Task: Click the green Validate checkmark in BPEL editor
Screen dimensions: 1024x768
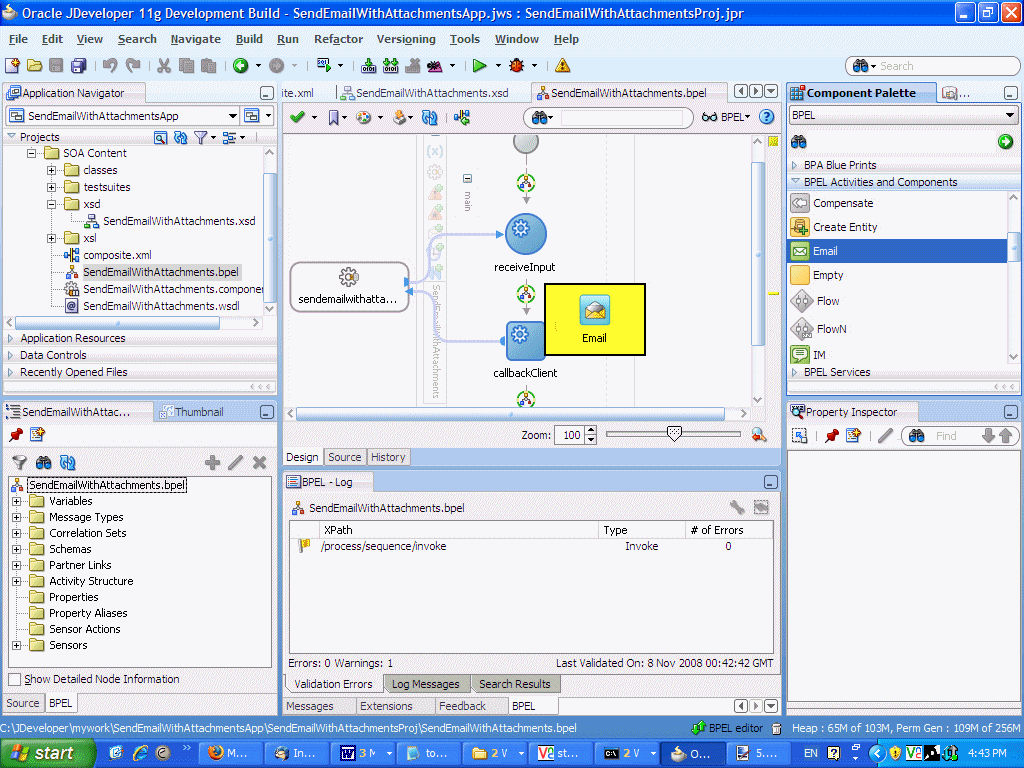Action: [297, 117]
